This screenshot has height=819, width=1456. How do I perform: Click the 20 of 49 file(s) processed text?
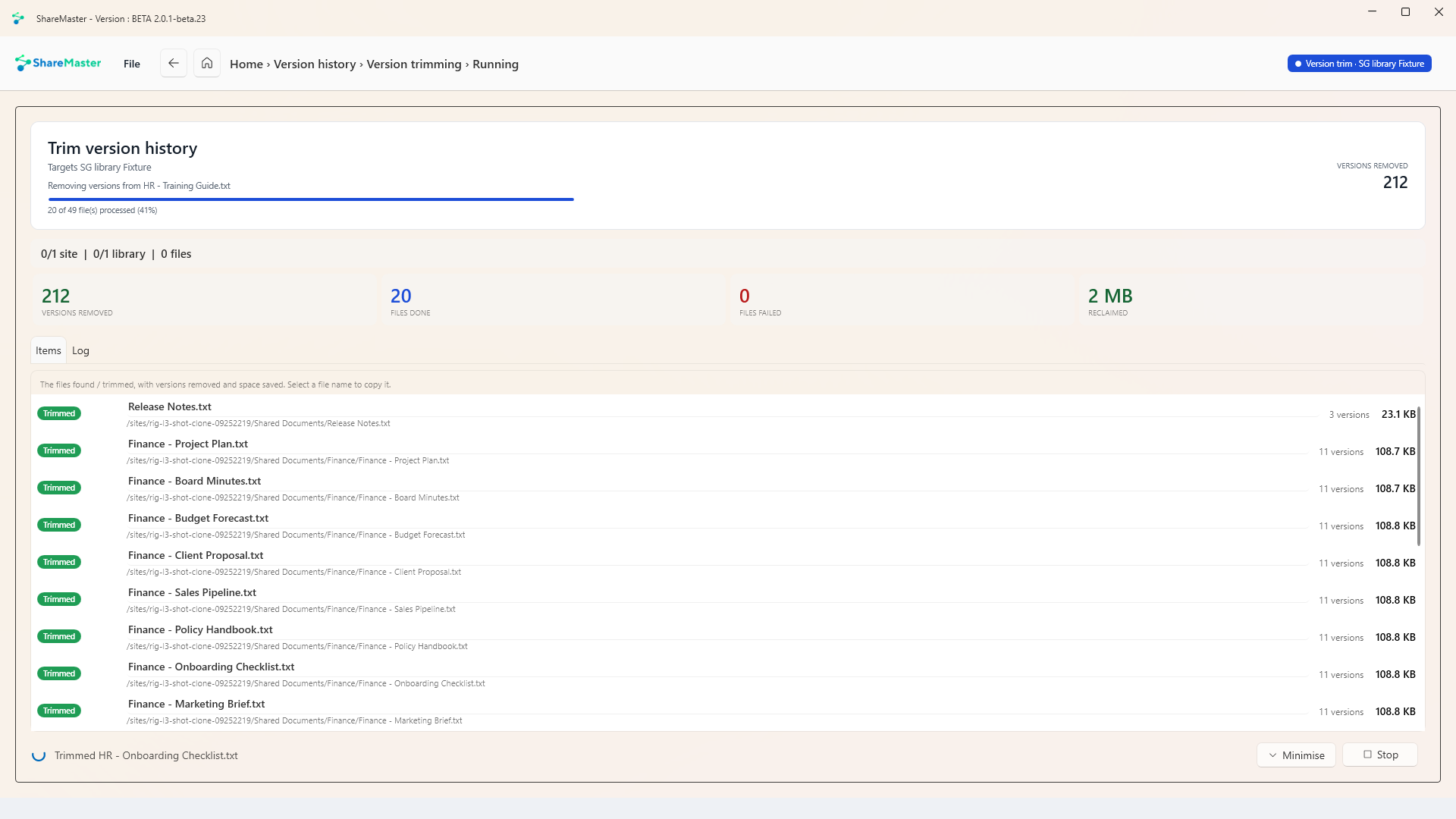pos(102,210)
